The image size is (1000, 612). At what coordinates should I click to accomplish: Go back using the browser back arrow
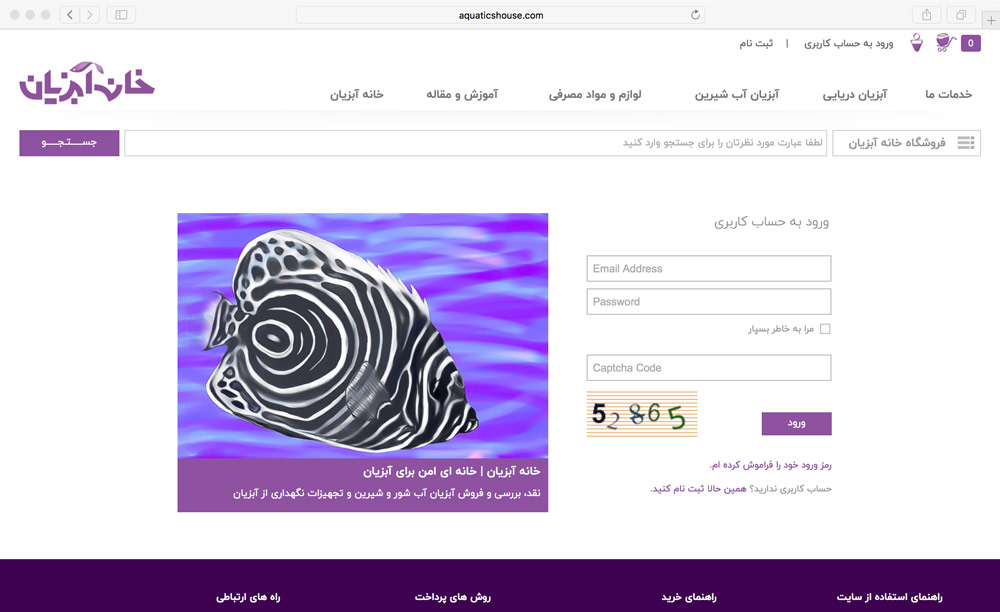pos(70,15)
